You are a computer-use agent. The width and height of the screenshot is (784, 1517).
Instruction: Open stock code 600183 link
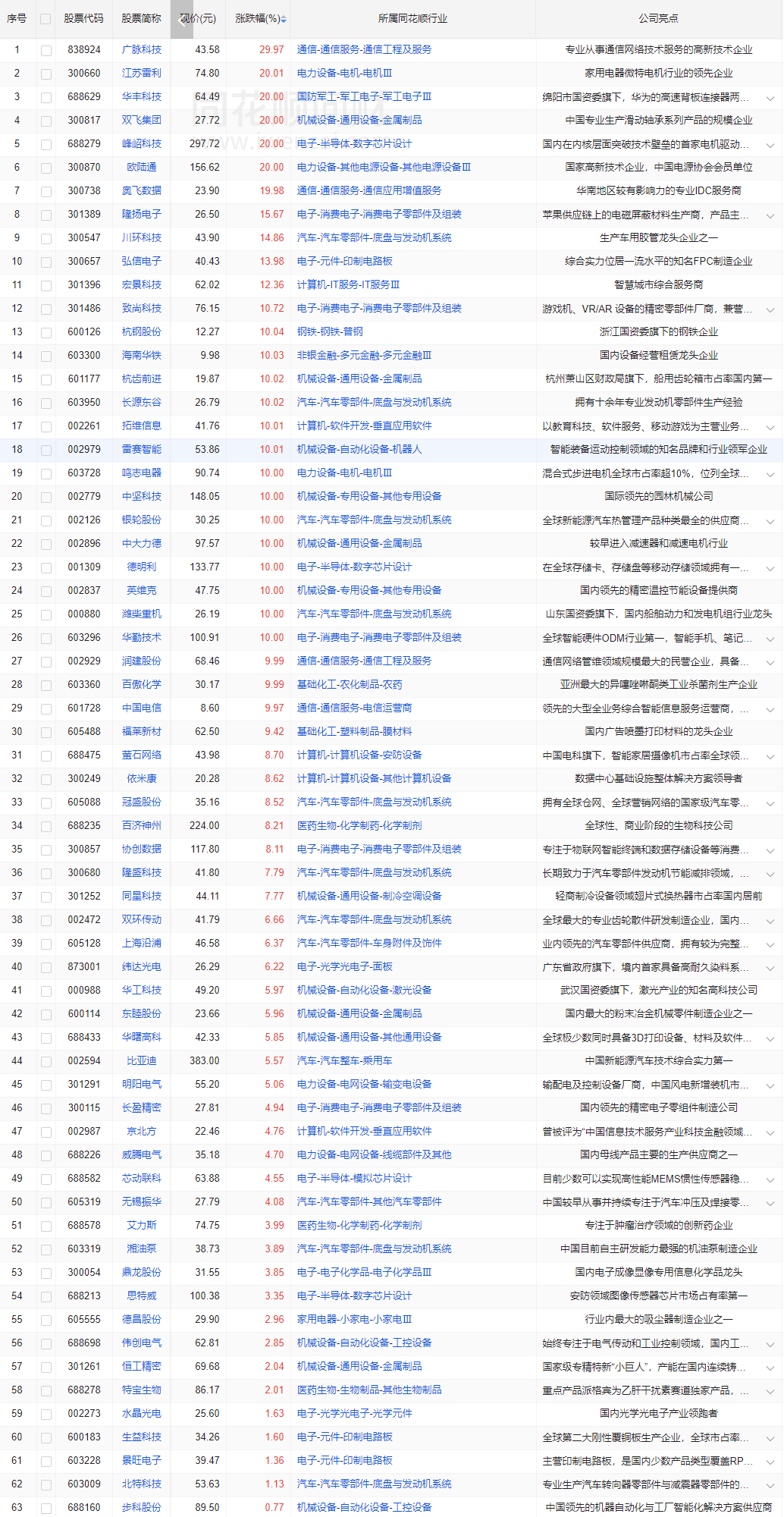pos(84,1437)
